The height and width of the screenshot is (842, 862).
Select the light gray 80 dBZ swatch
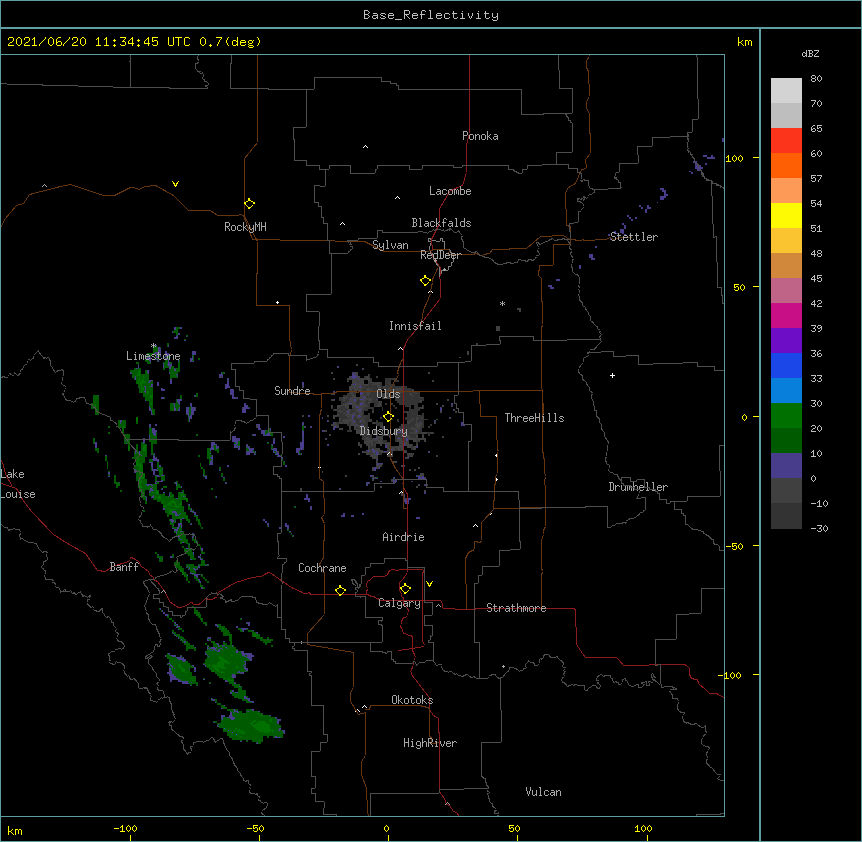(x=786, y=90)
